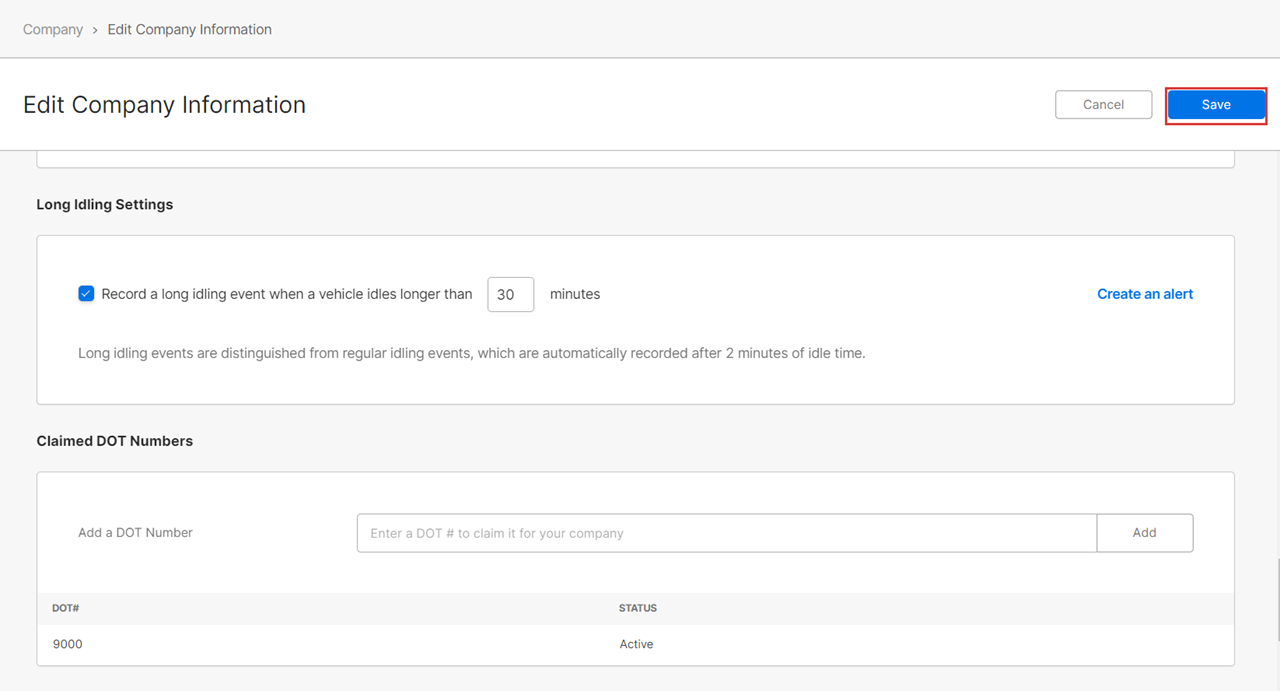The height and width of the screenshot is (691, 1280).
Task: Click the Long Idling Settings heading
Action: coord(105,204)
